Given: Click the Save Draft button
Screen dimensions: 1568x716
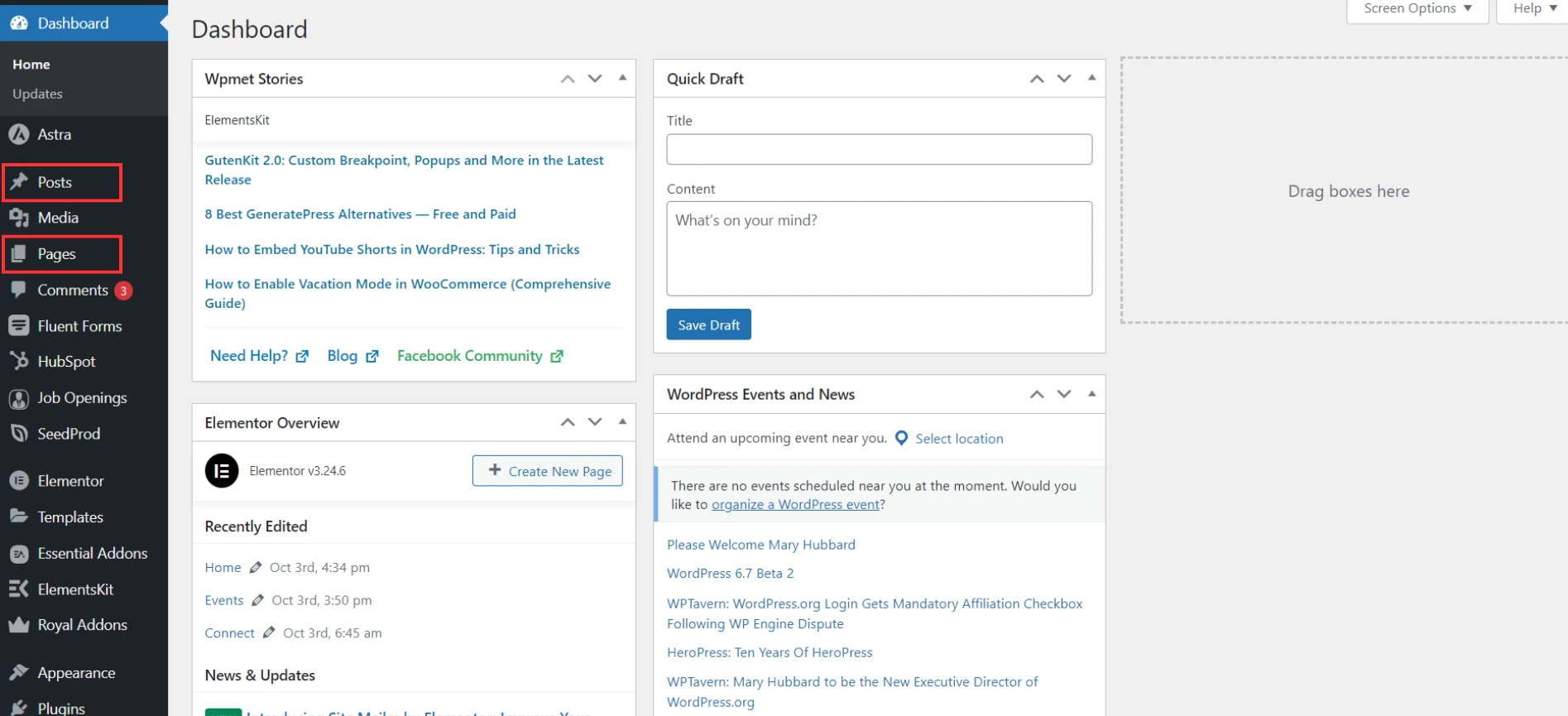Looking at the screenshot, I should (709, 324).
